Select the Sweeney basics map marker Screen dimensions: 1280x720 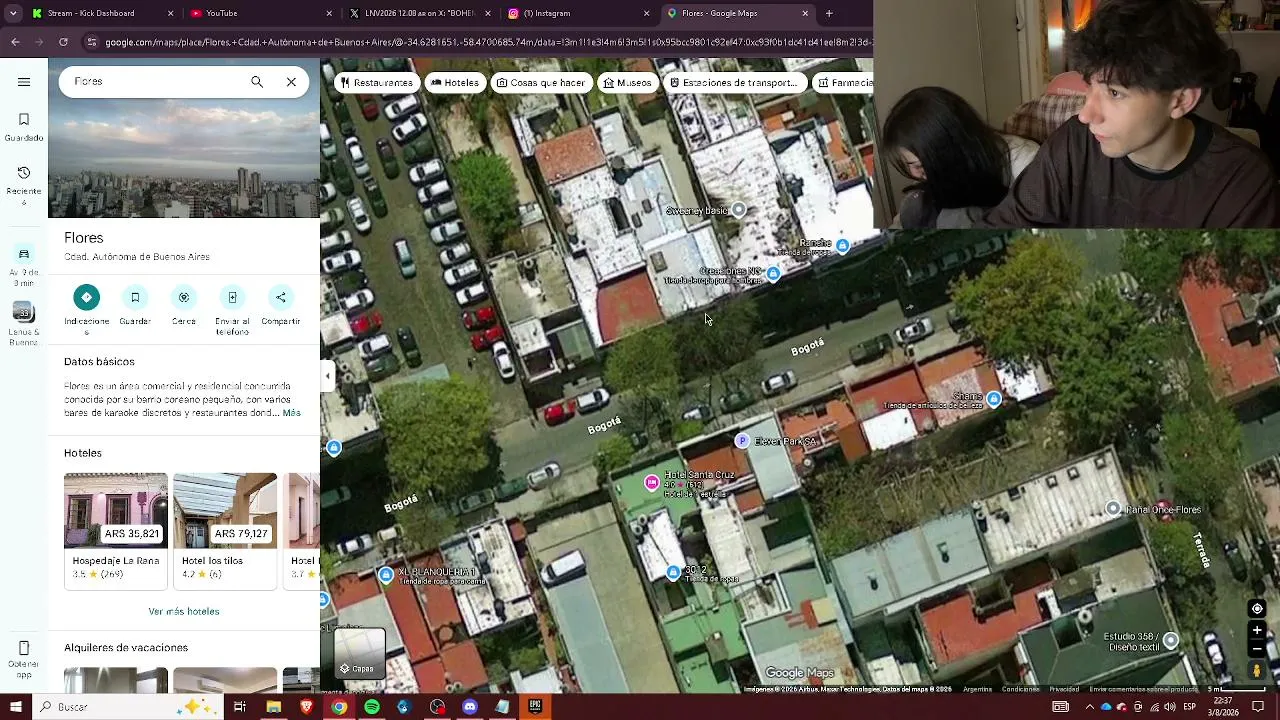point(738,210)
